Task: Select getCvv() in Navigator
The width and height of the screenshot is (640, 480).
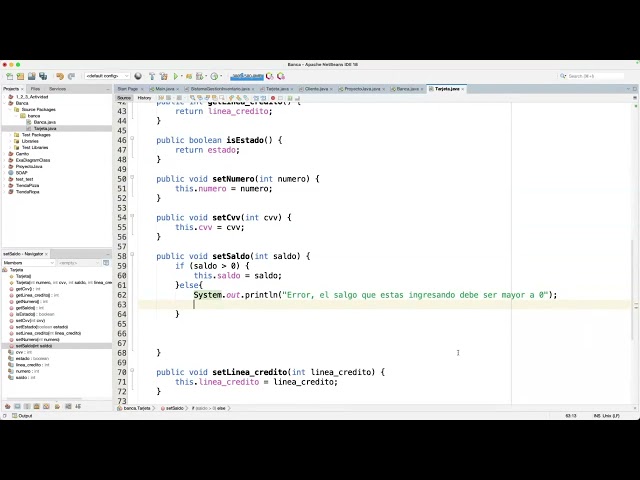Action: (28, 289)
